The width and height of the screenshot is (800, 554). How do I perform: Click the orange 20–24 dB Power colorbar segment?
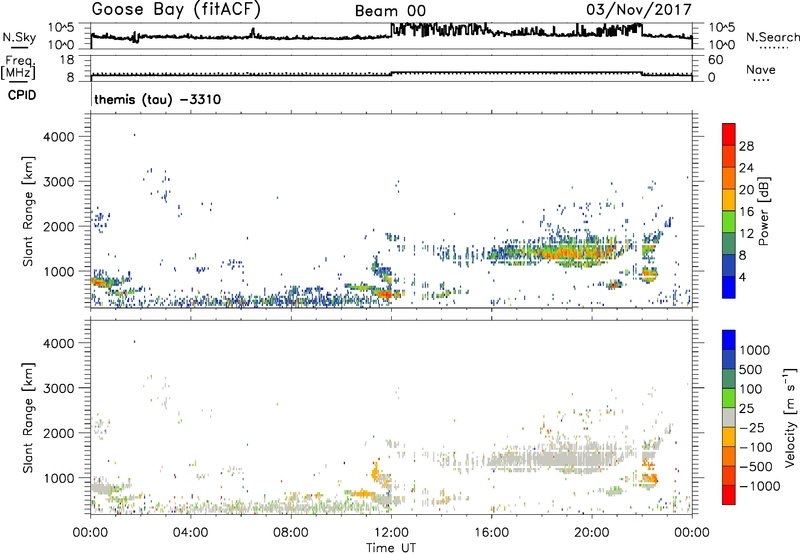tap(729, 178)
